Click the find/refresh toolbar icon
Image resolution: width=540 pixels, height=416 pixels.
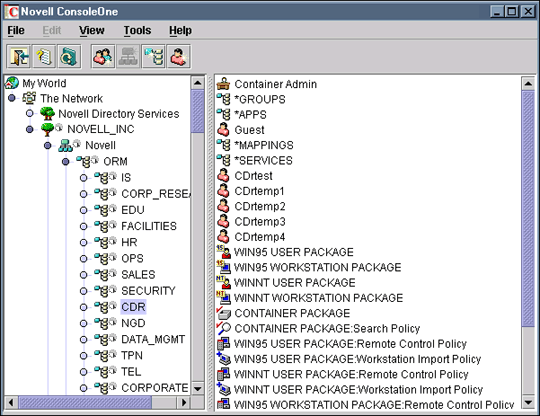(69, 56)
